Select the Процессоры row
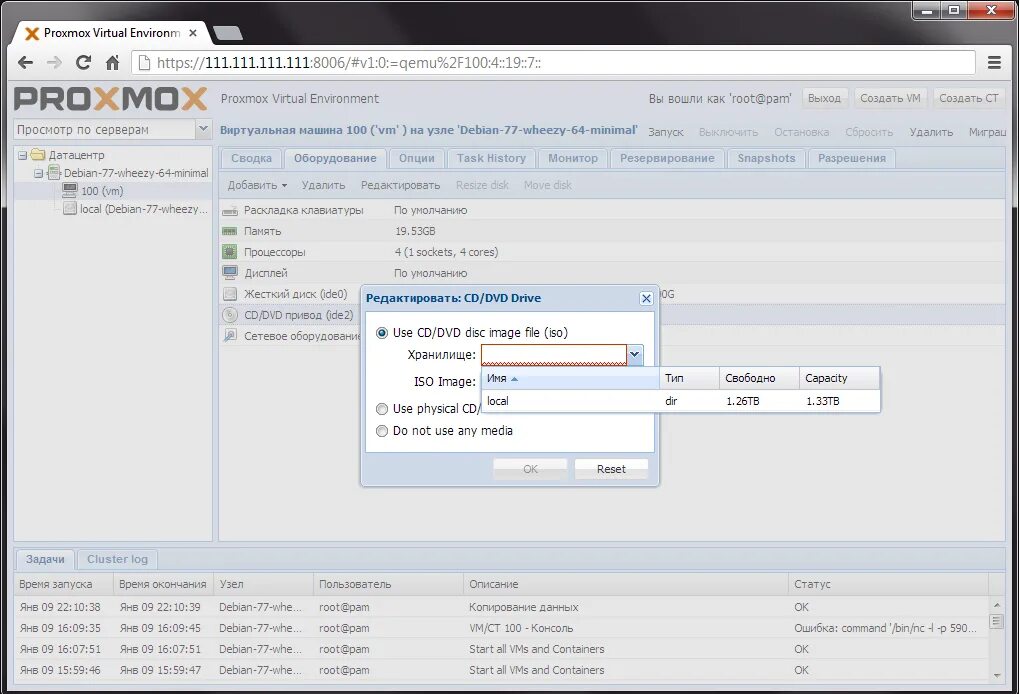This screenshot has height=694, width=1020. (611, 252)
